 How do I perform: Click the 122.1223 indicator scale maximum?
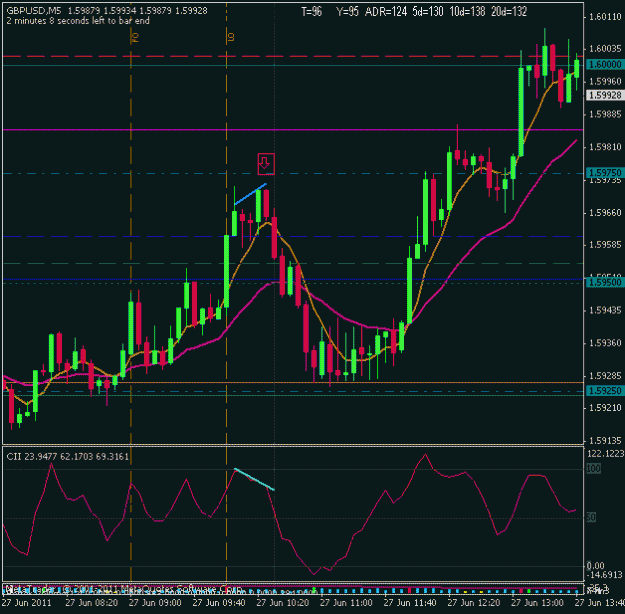pos(605,454)
